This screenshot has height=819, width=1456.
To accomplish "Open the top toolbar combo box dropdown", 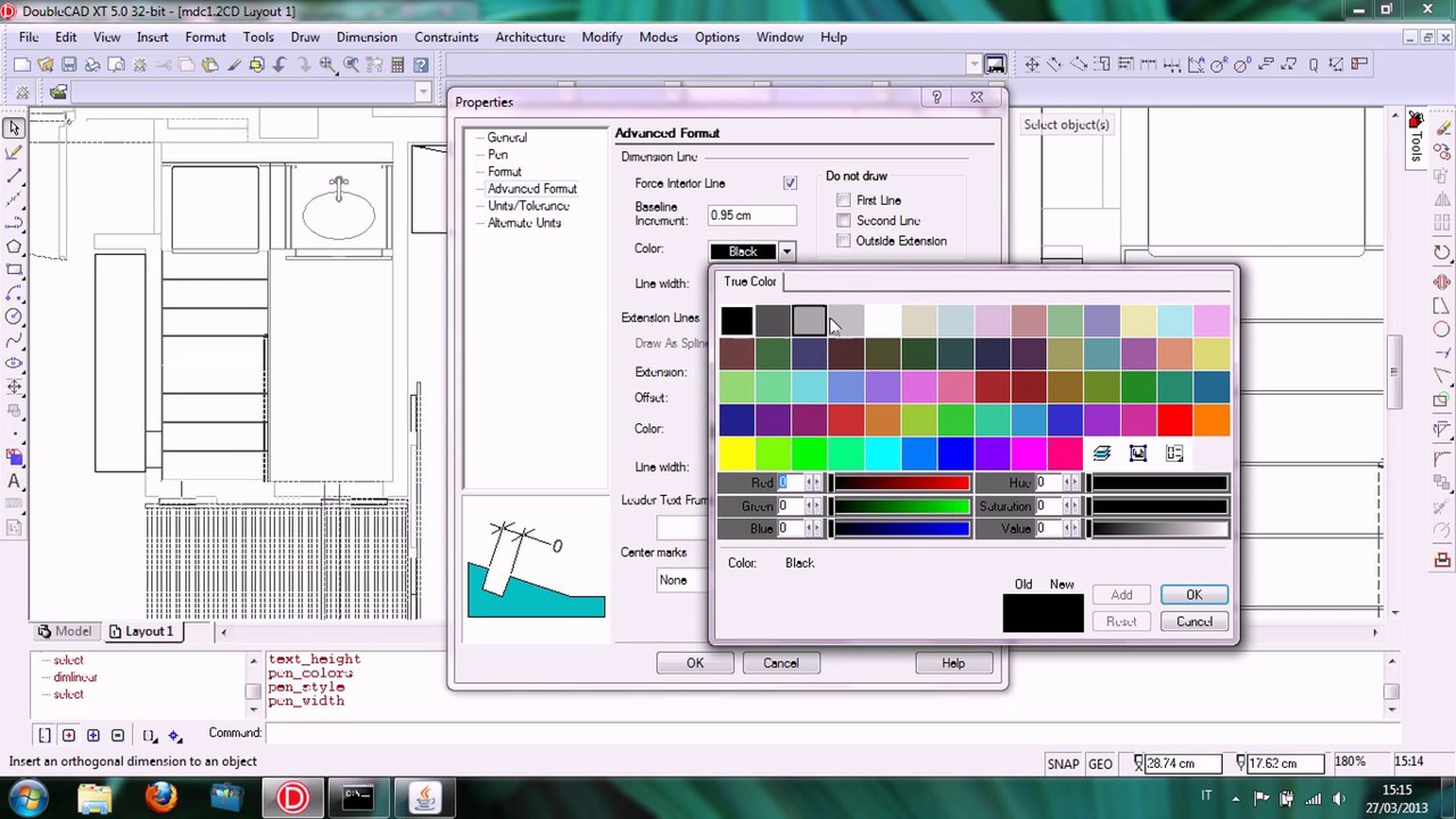I will pyautogui.click(x=973, y=64).
